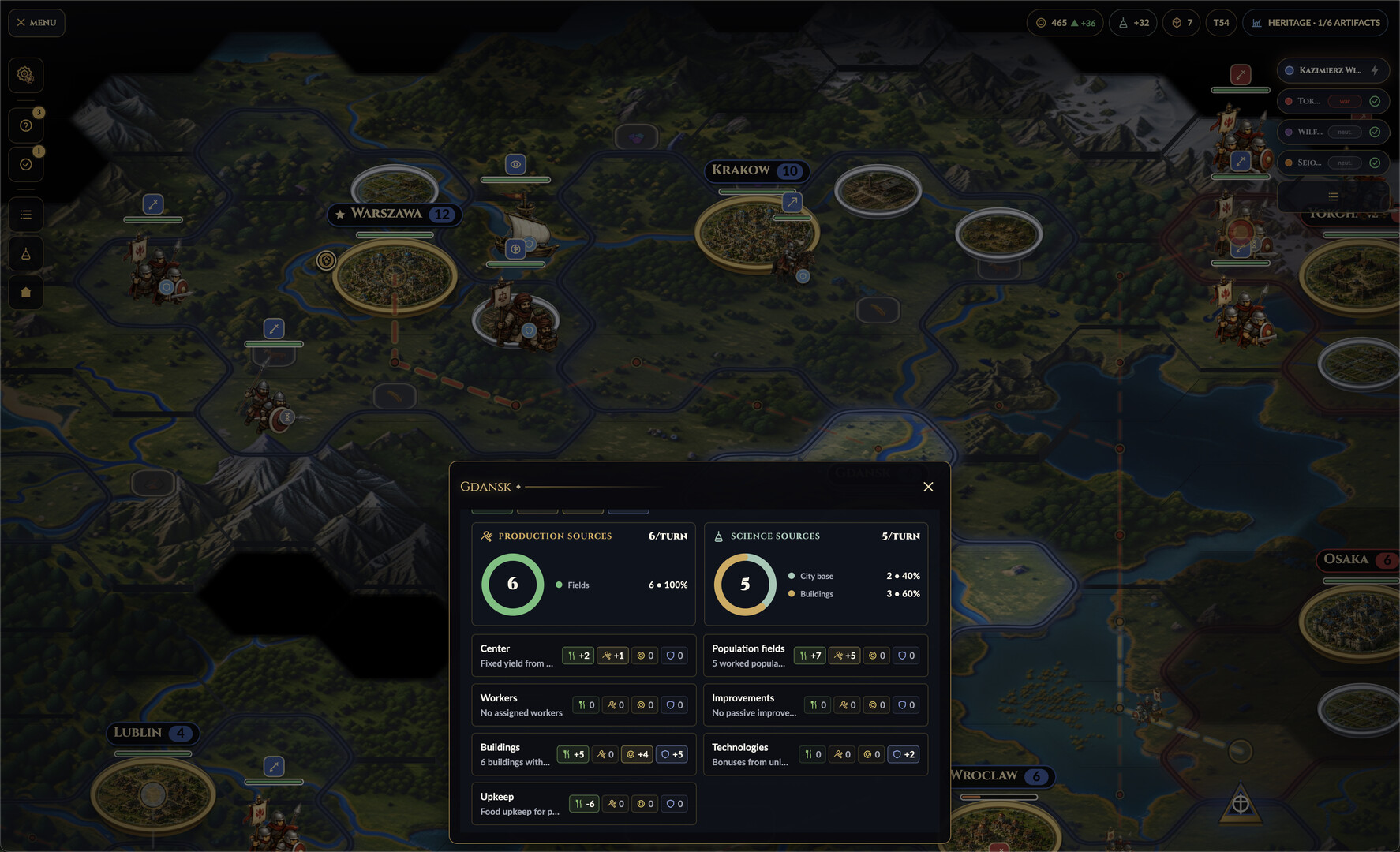Click the gold +4 chip in the Buildings row
Image resolution: width=1400 pixels, height=852 pixels.
click(x=637, y=755)
